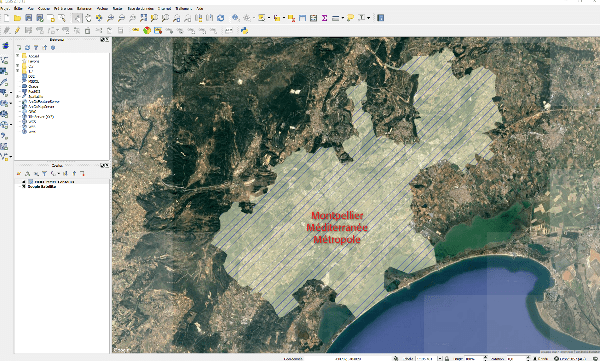Expand the first folder node in the Browser tree
The height and width of the screenshot is (361, 600).
pos(18,56)
